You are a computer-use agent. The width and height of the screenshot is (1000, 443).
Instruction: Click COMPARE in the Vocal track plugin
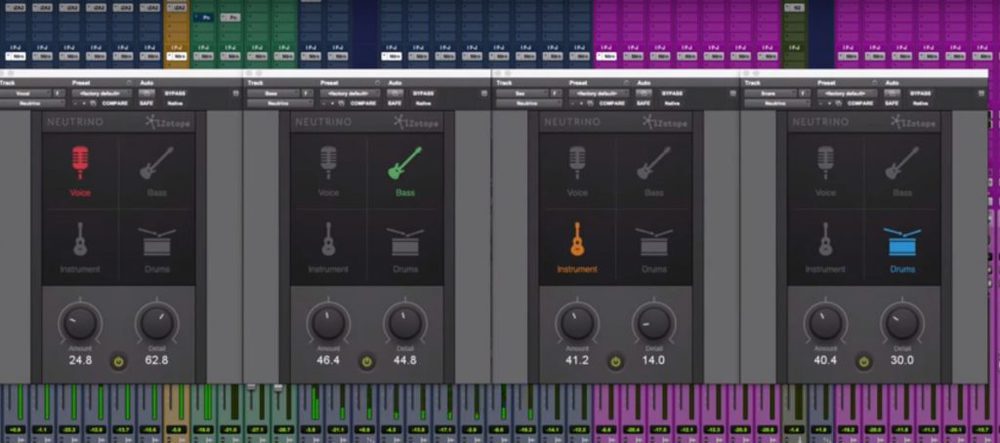pyautogui.click(x=114, y=103)
